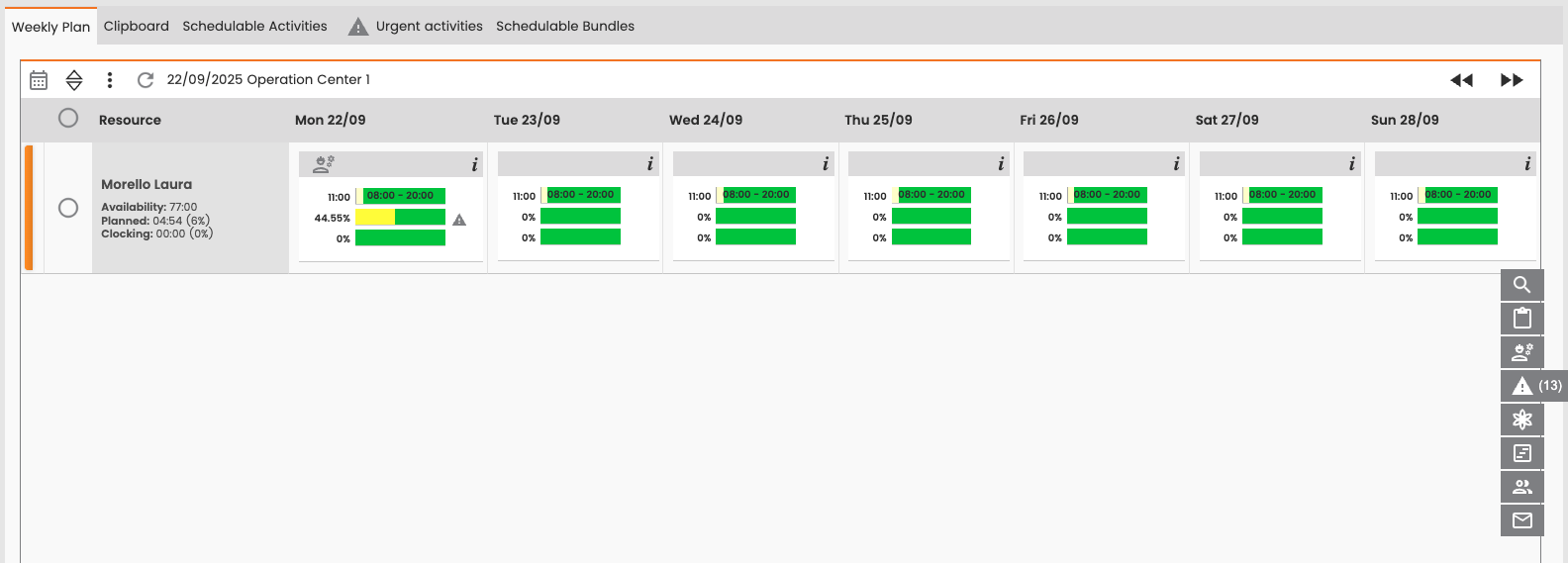Click the info icon for Sun 28/09
The image size is (1568, 563).
tap(1527, 164)
